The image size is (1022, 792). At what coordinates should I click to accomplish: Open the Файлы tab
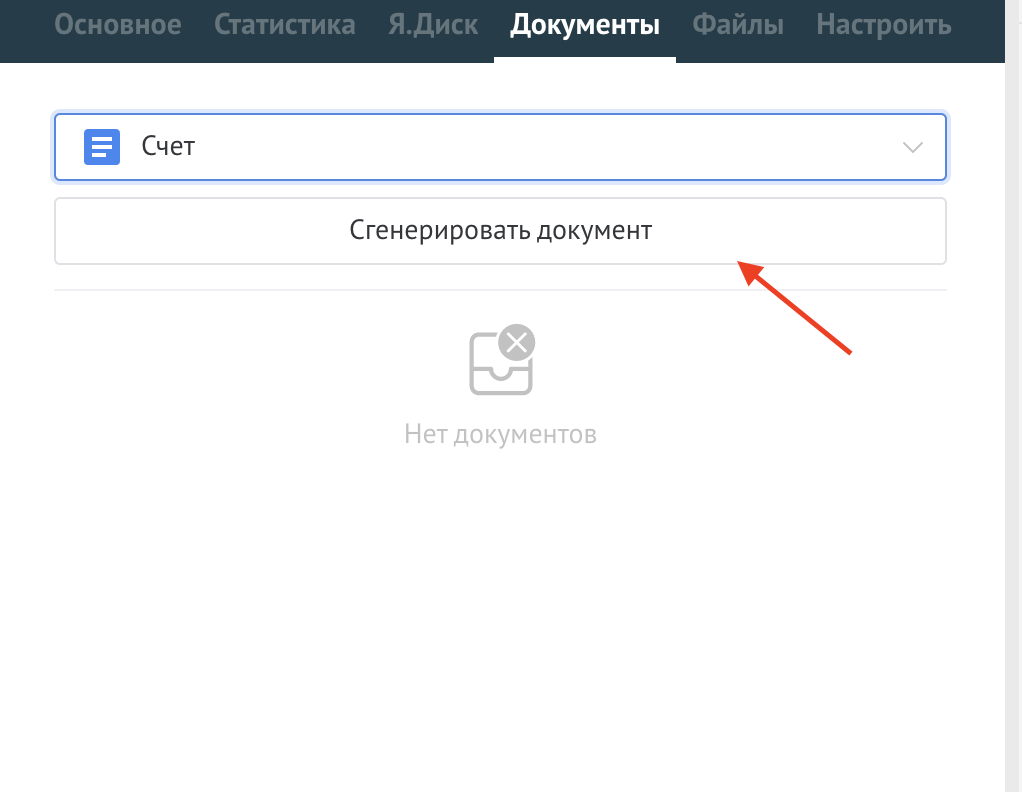click(x=738, y=25)
